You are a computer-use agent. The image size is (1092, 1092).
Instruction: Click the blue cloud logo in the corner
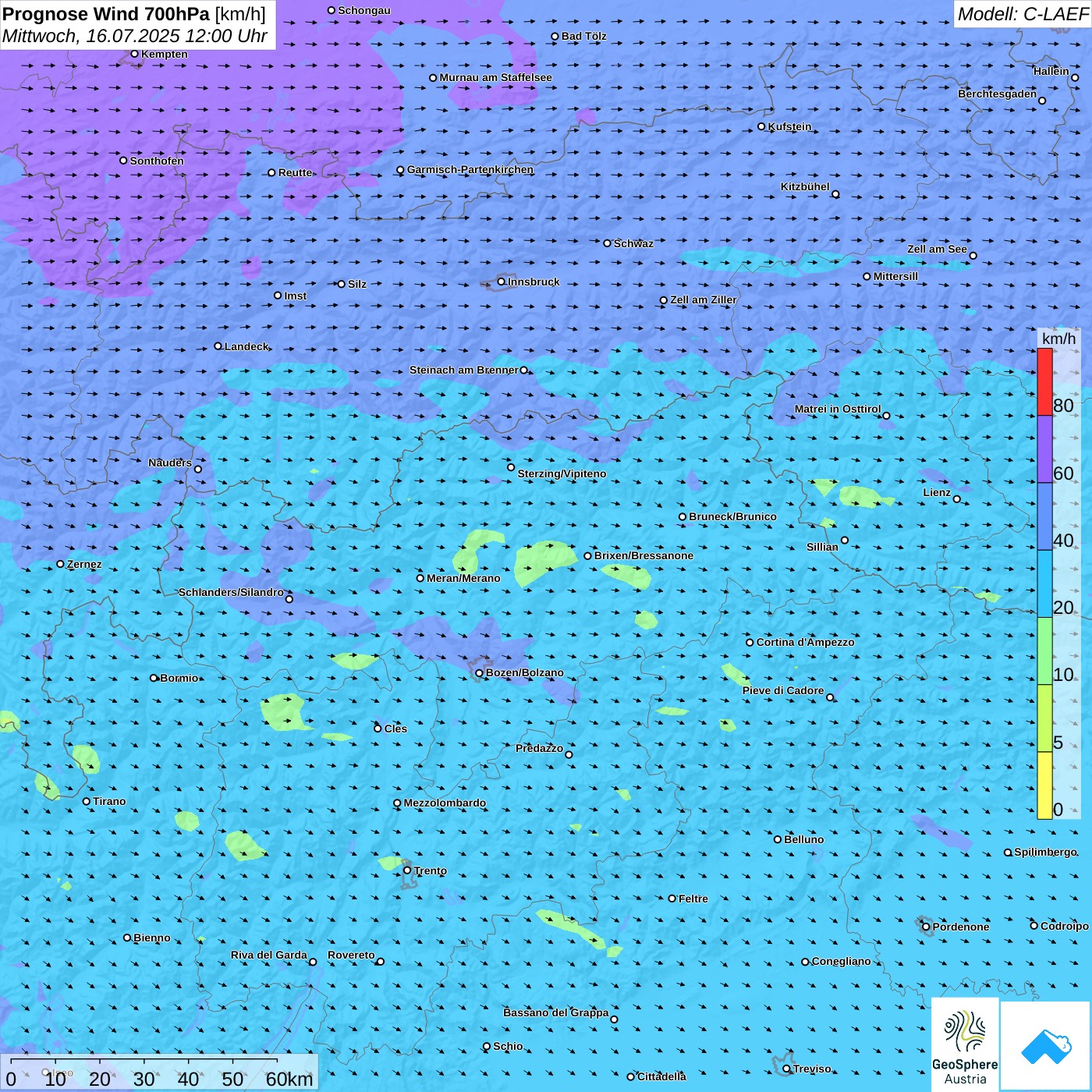(x=1046, y=1046)
